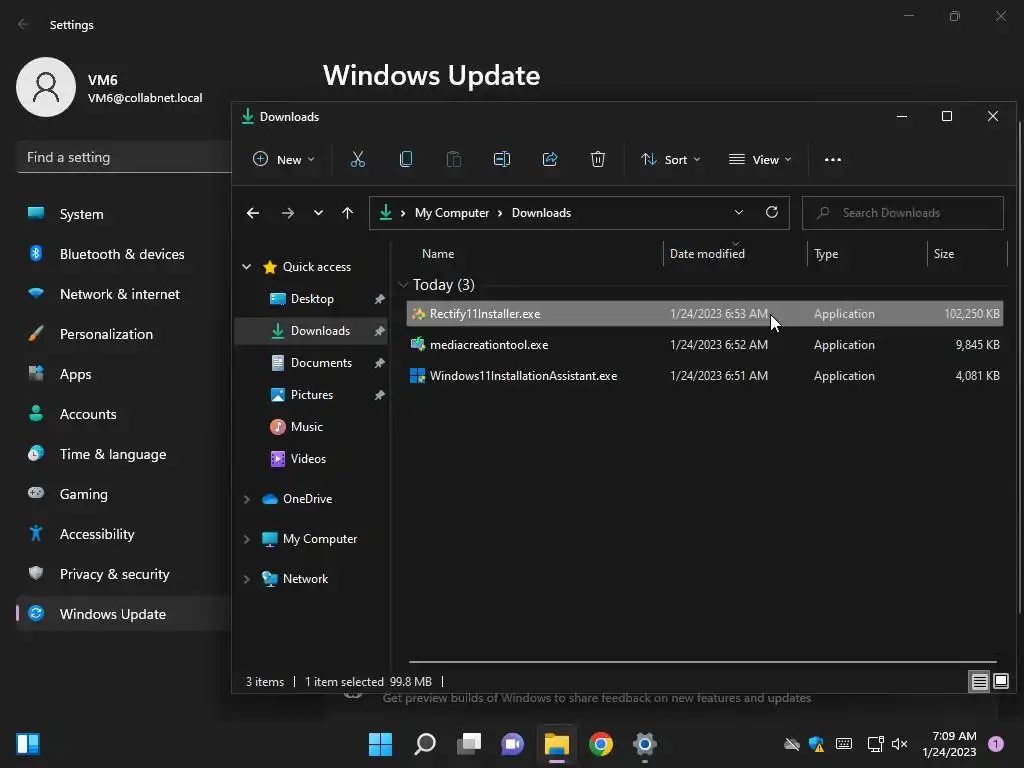Go back in File Explorer
The height and width of the screenshot is (768, 1024).
[x=253, y=213]
